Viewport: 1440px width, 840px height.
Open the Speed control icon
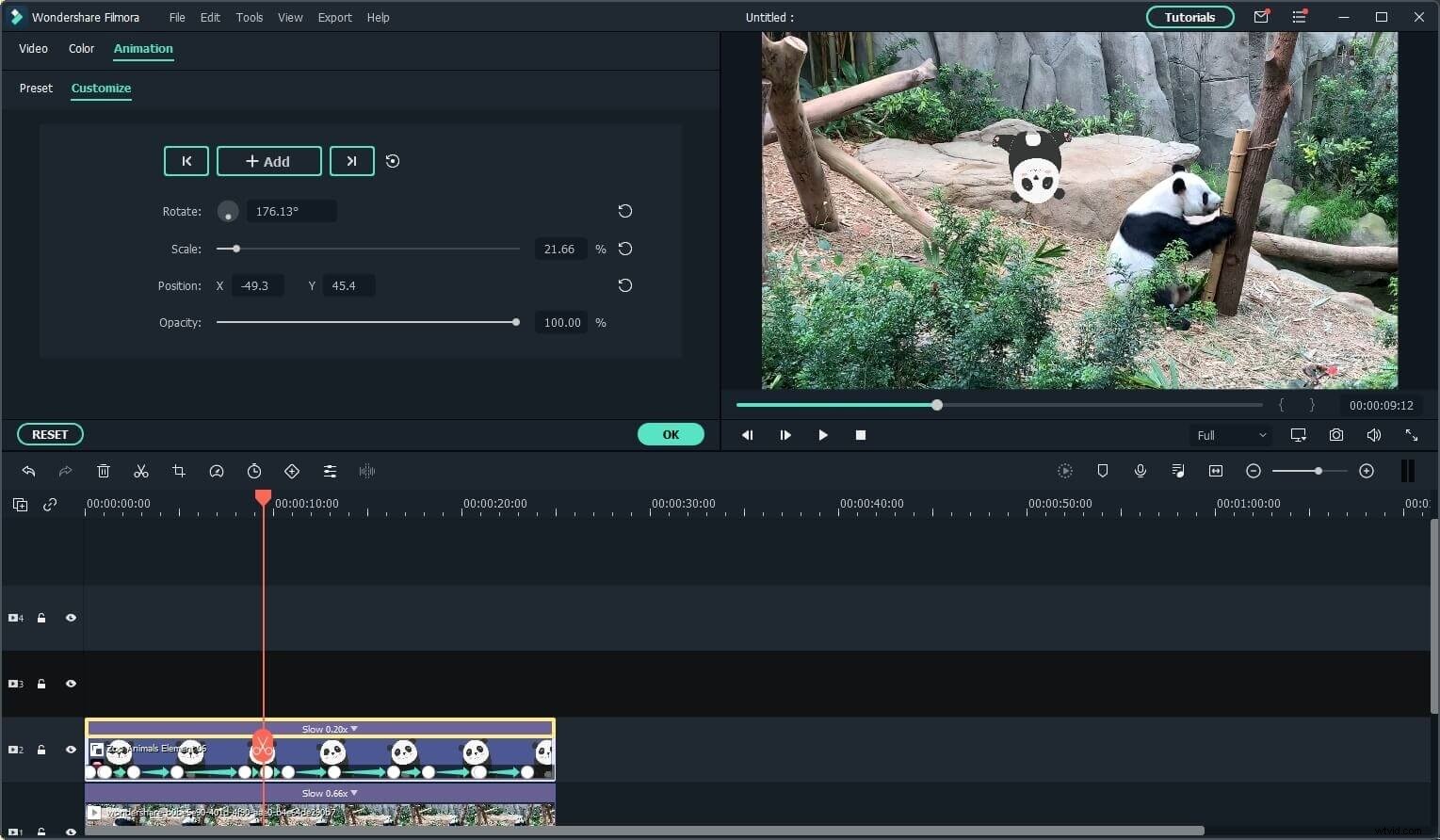point(217,471)
